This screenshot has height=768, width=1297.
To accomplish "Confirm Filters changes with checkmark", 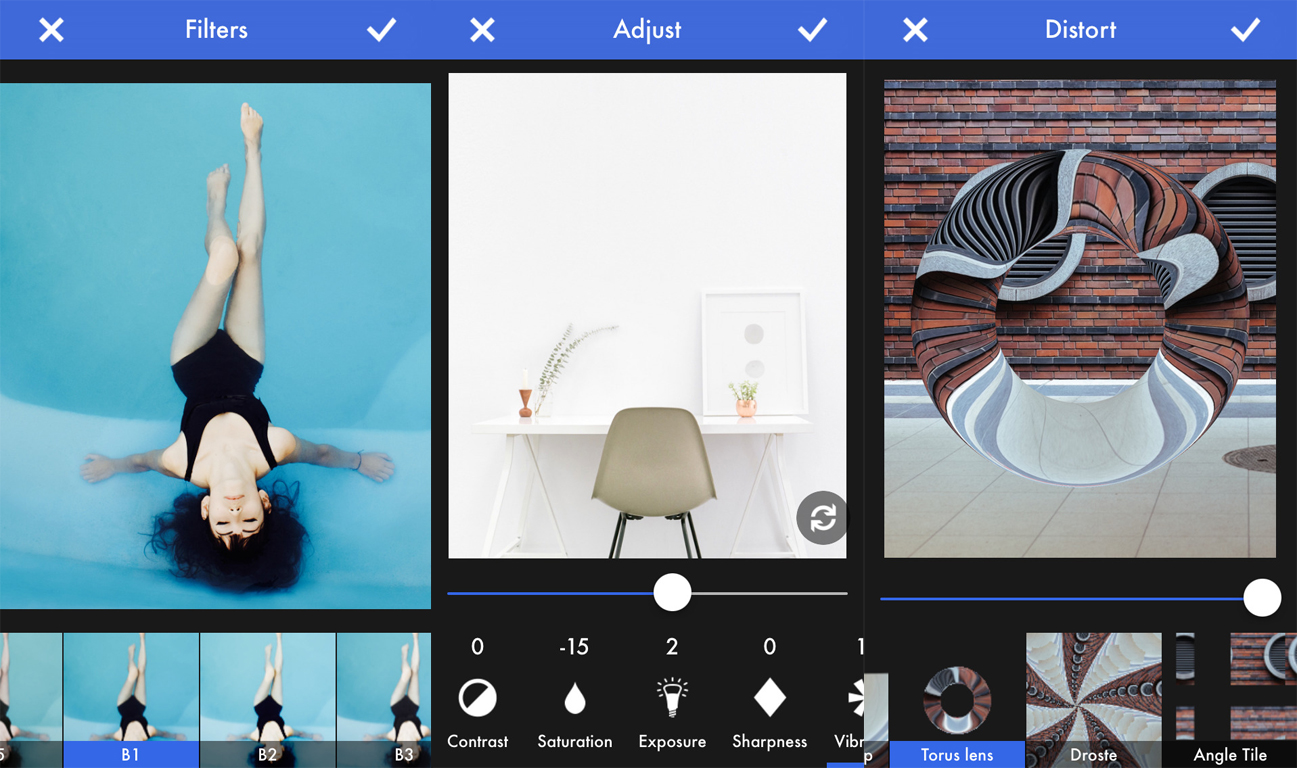I will pos(381,30).
